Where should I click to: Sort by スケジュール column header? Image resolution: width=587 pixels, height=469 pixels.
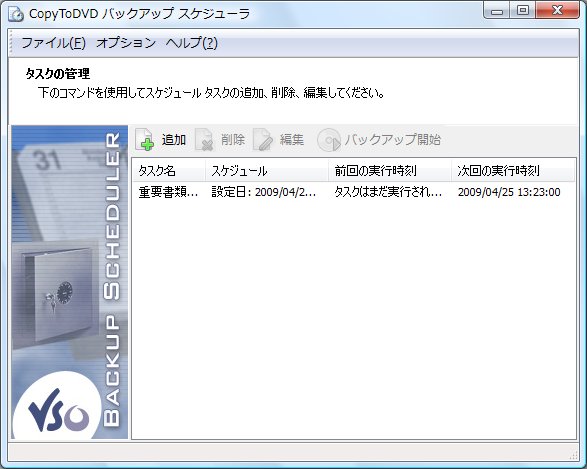point(267,171)
